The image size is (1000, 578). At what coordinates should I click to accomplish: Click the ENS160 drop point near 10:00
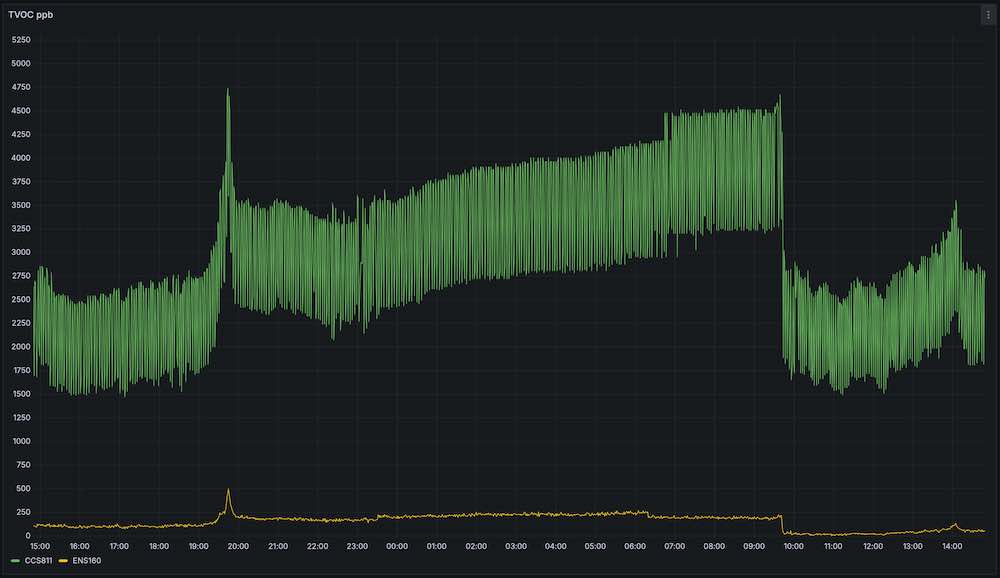click(783, 524)
